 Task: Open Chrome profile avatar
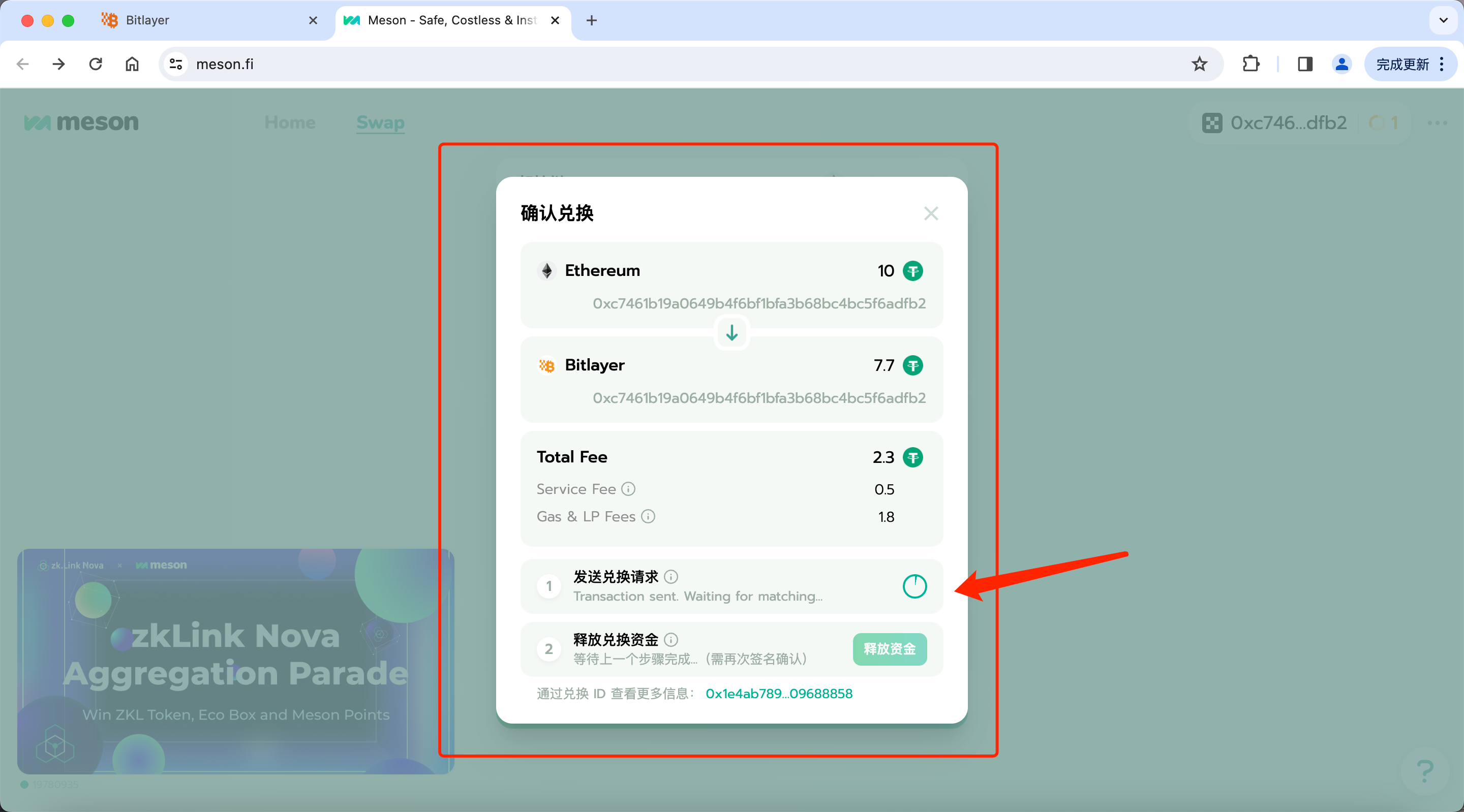tap(1341, 64)
